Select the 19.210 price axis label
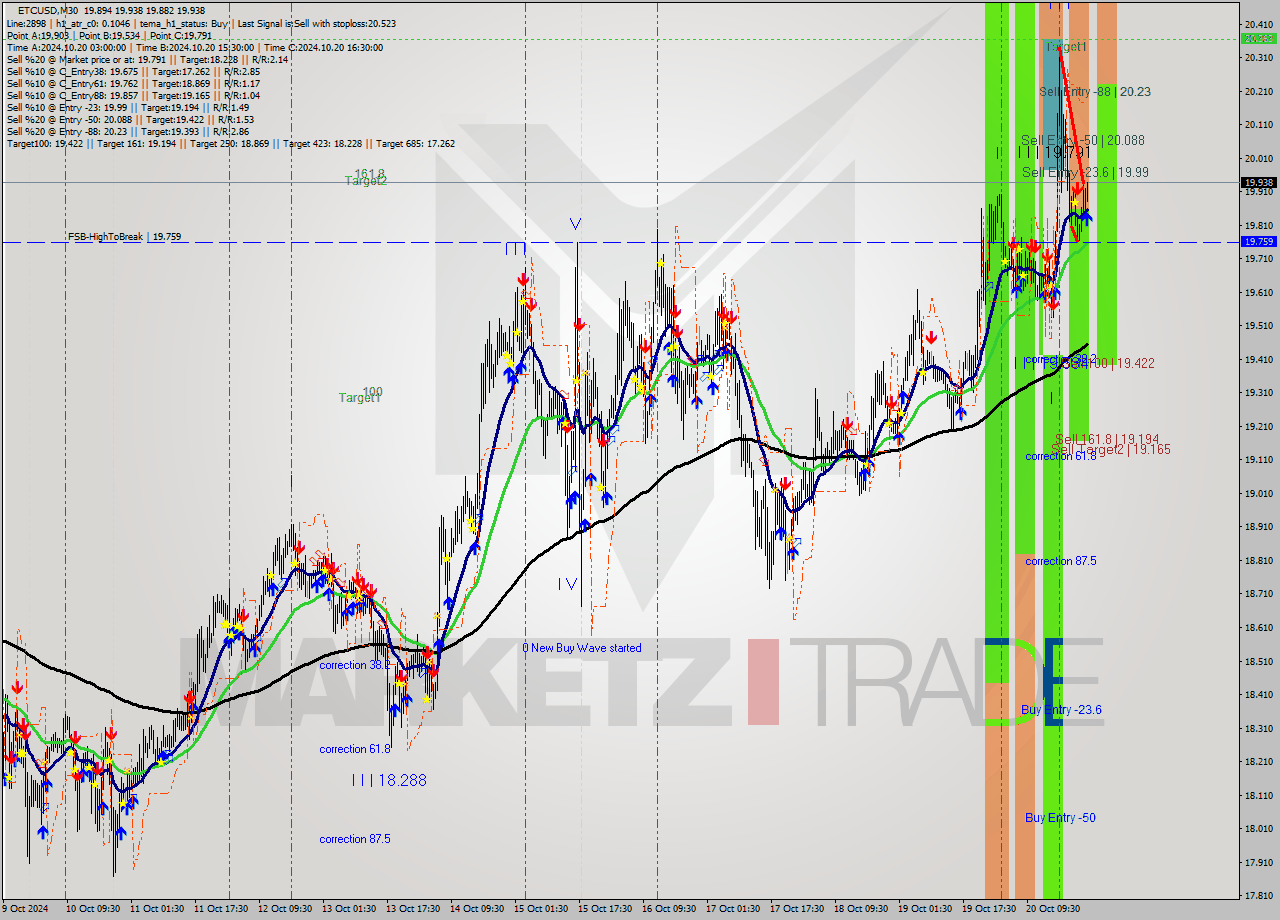The height and width of the screenshot is (920, 1280). pos(1258,427)
